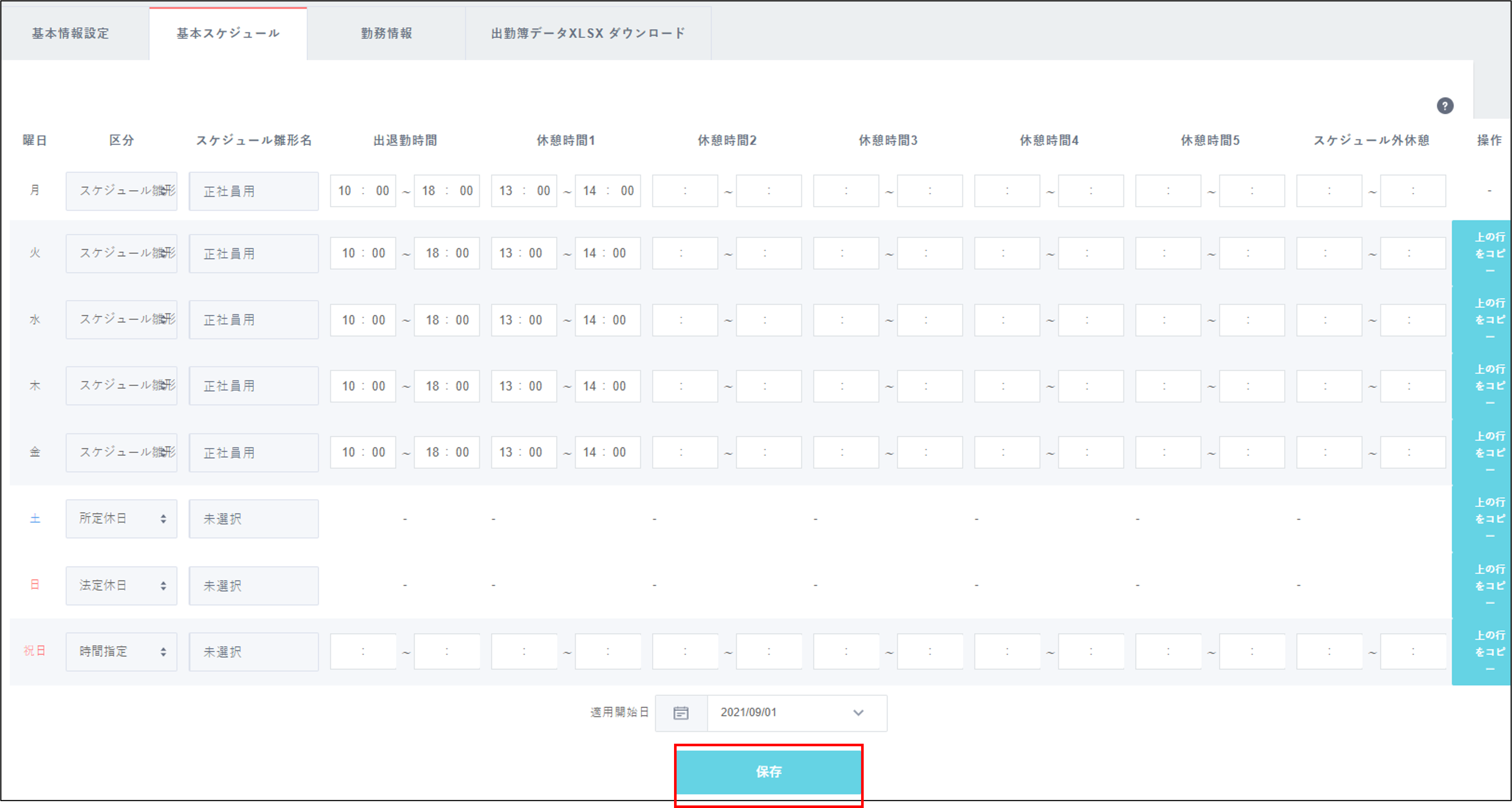Click 祝日 row 出退勤 end time field

click(x=447, y=651)
